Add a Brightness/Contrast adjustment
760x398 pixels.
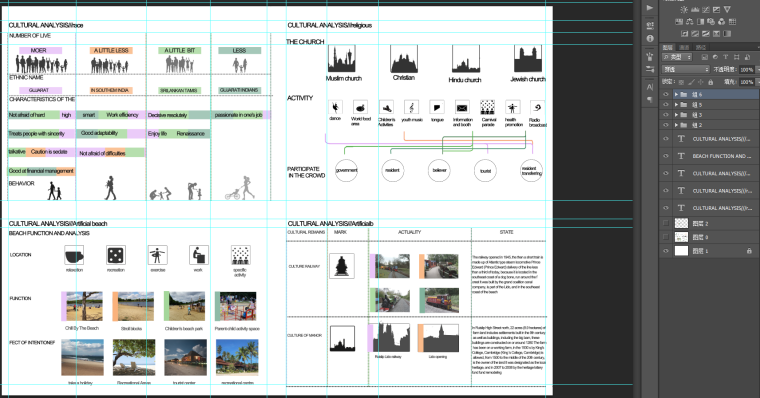click(684, 9)
